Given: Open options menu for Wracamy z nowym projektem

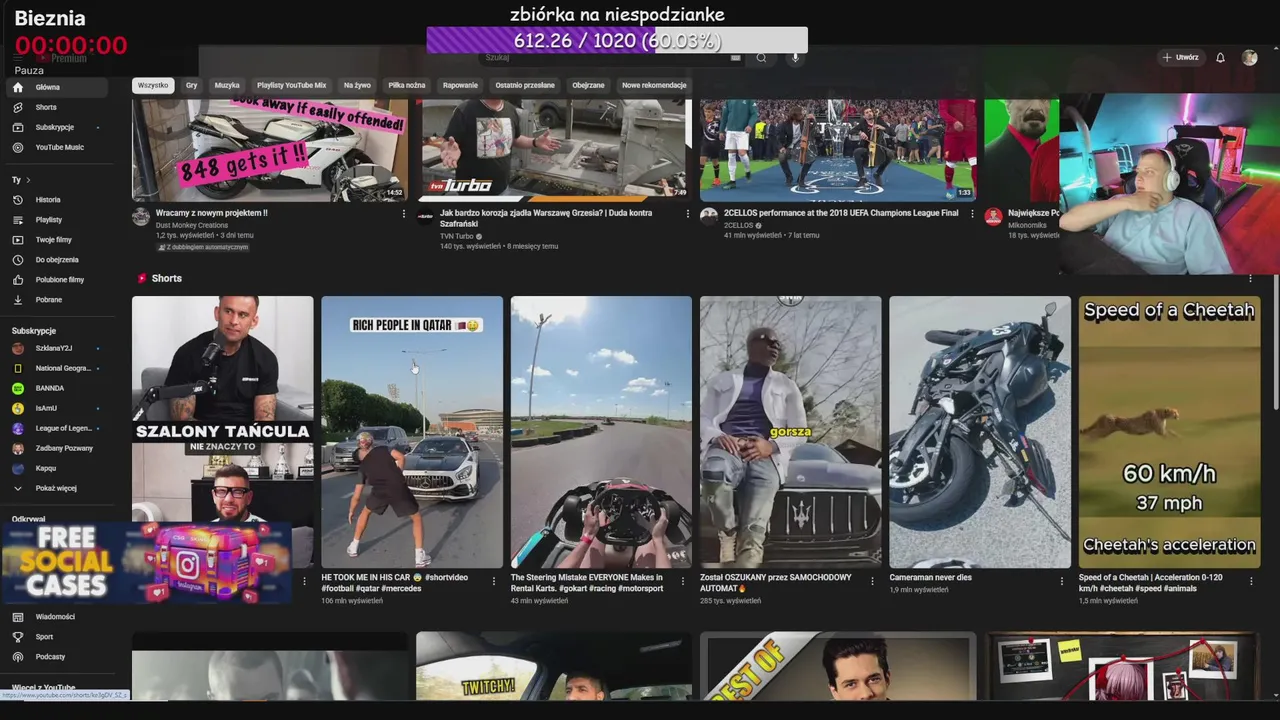Looking at the screenshot, I should (x=404, y=213).
